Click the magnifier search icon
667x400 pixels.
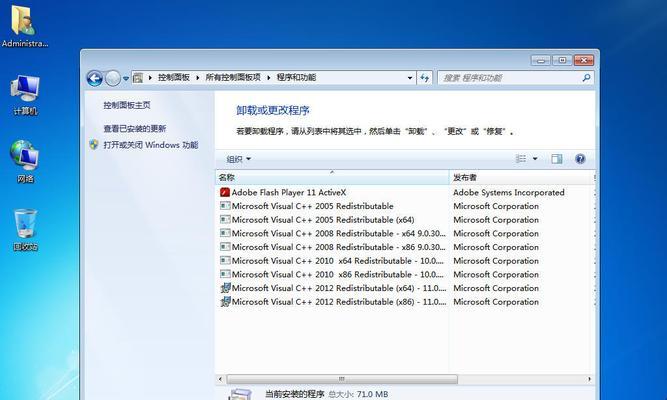pyautogui.click(x=586, y=78)
